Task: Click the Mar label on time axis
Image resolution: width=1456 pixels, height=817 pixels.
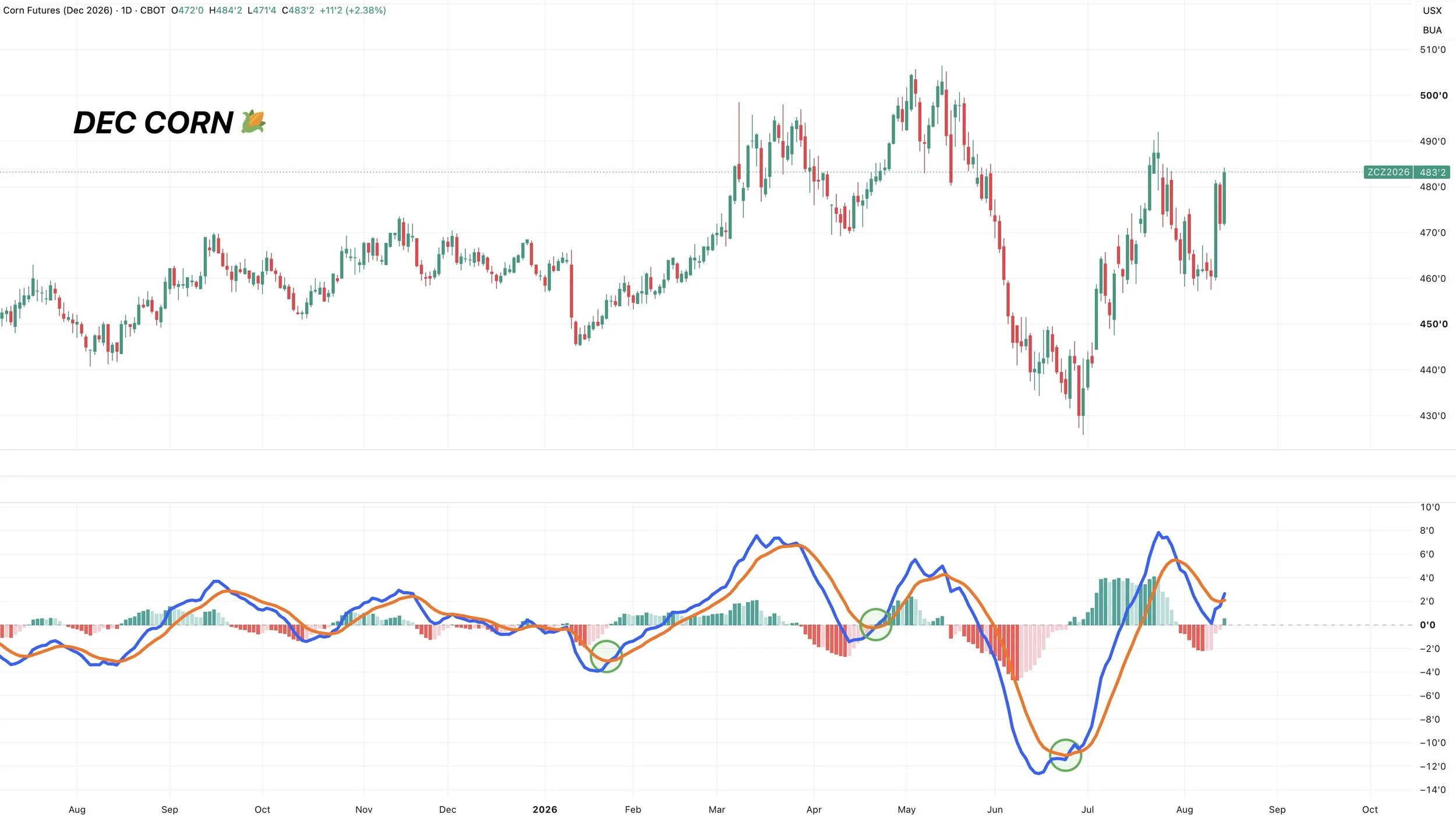Action: (717, 809)
